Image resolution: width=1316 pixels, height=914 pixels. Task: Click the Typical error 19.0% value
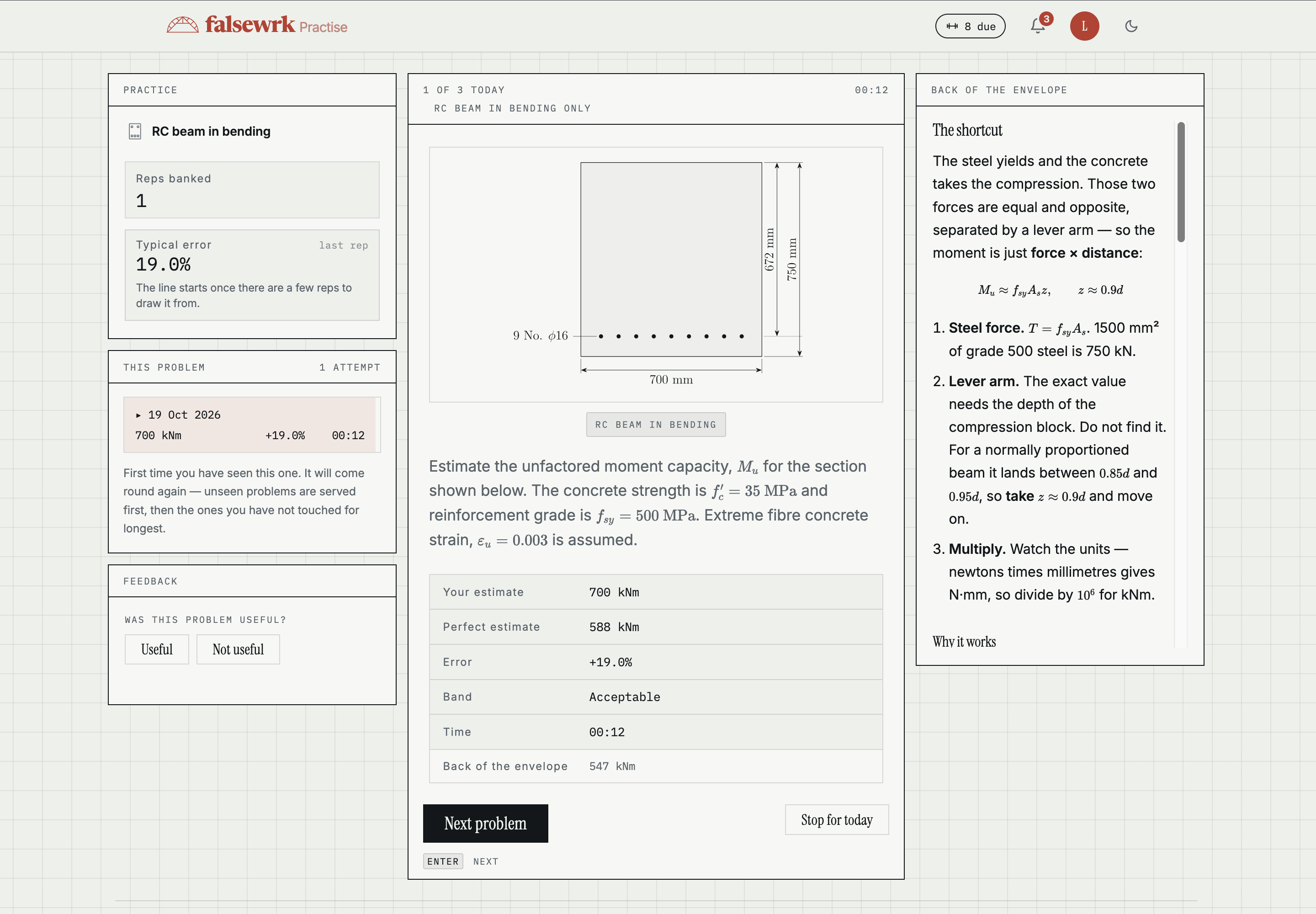(x=163, y=264)
